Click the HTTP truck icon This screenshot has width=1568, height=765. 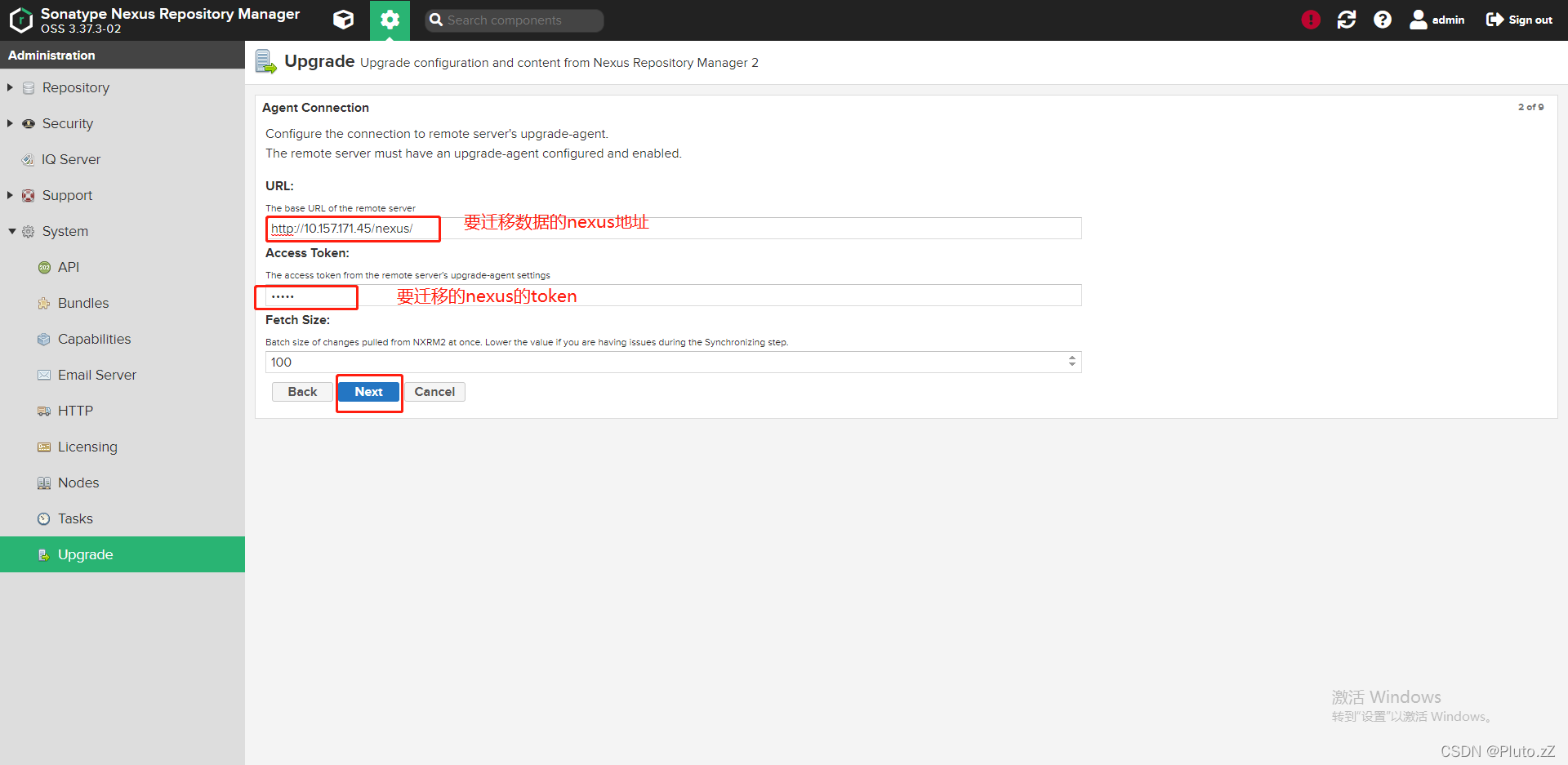tap(44, 411)
